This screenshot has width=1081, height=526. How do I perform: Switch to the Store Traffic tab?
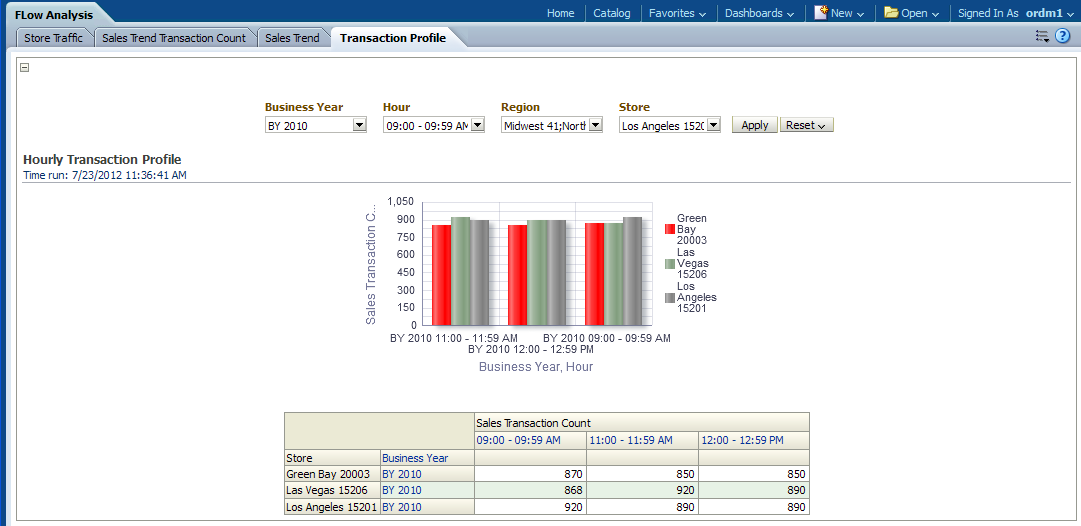(x=51, y=38)
